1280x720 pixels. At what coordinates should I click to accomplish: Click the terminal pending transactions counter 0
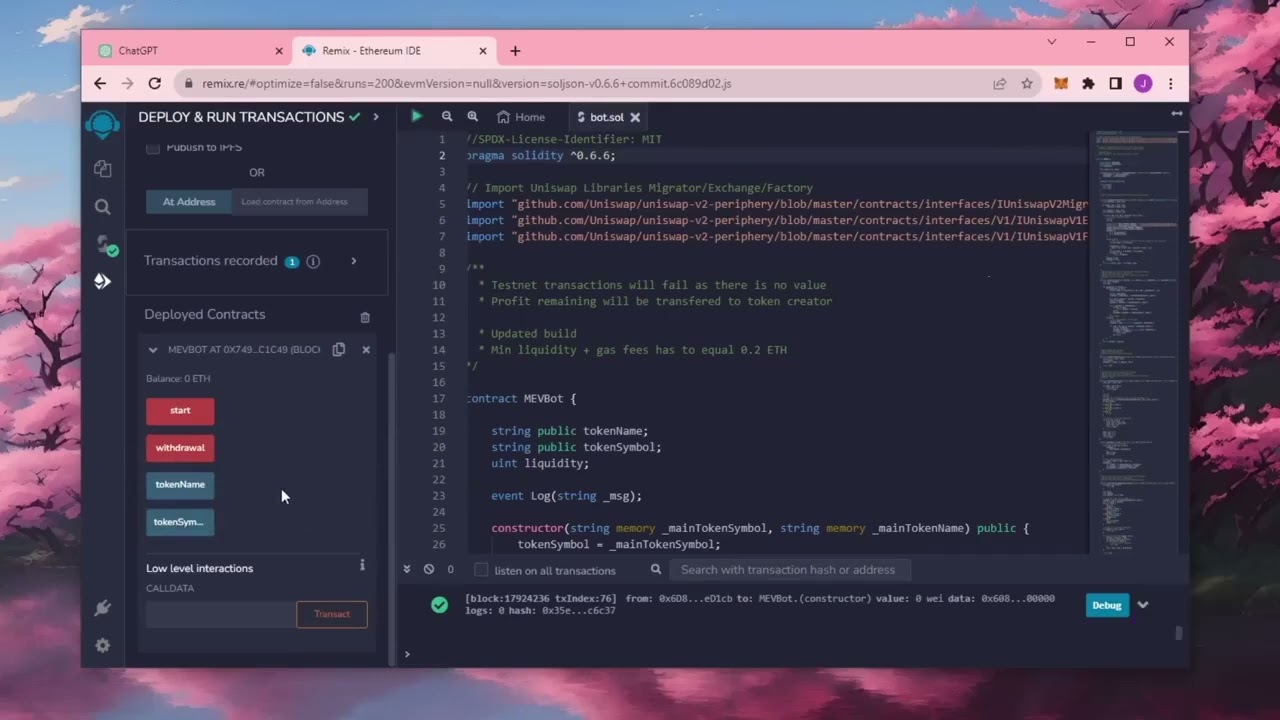coord(451,569)
